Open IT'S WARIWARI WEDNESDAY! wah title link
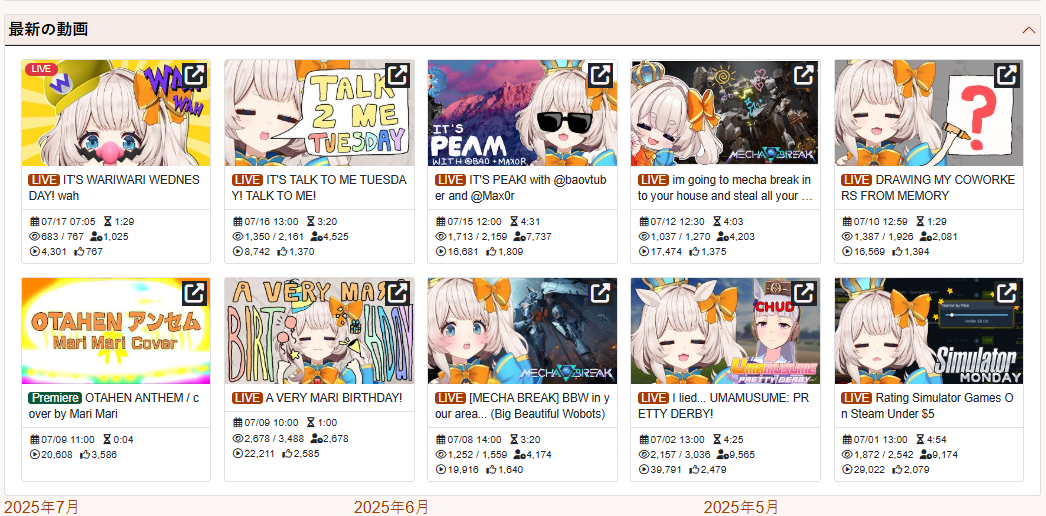This screenshot has height=516, width=1046. pos(114,188)
